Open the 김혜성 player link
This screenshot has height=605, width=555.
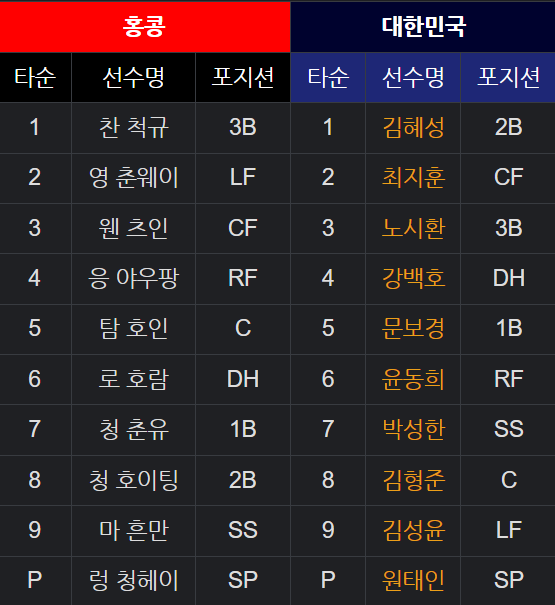(413, 127)
